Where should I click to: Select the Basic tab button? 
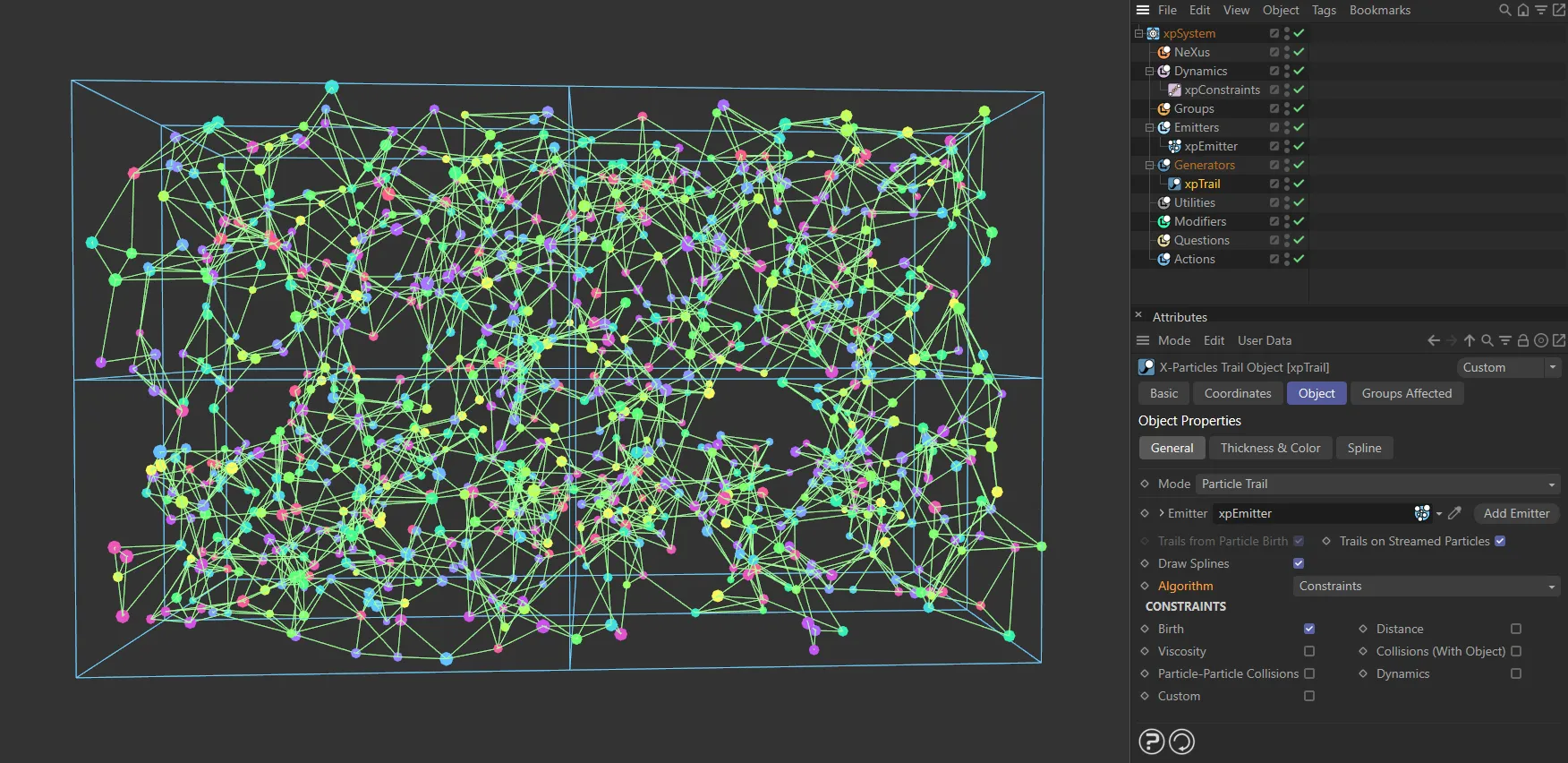[x=1163, y=393]
